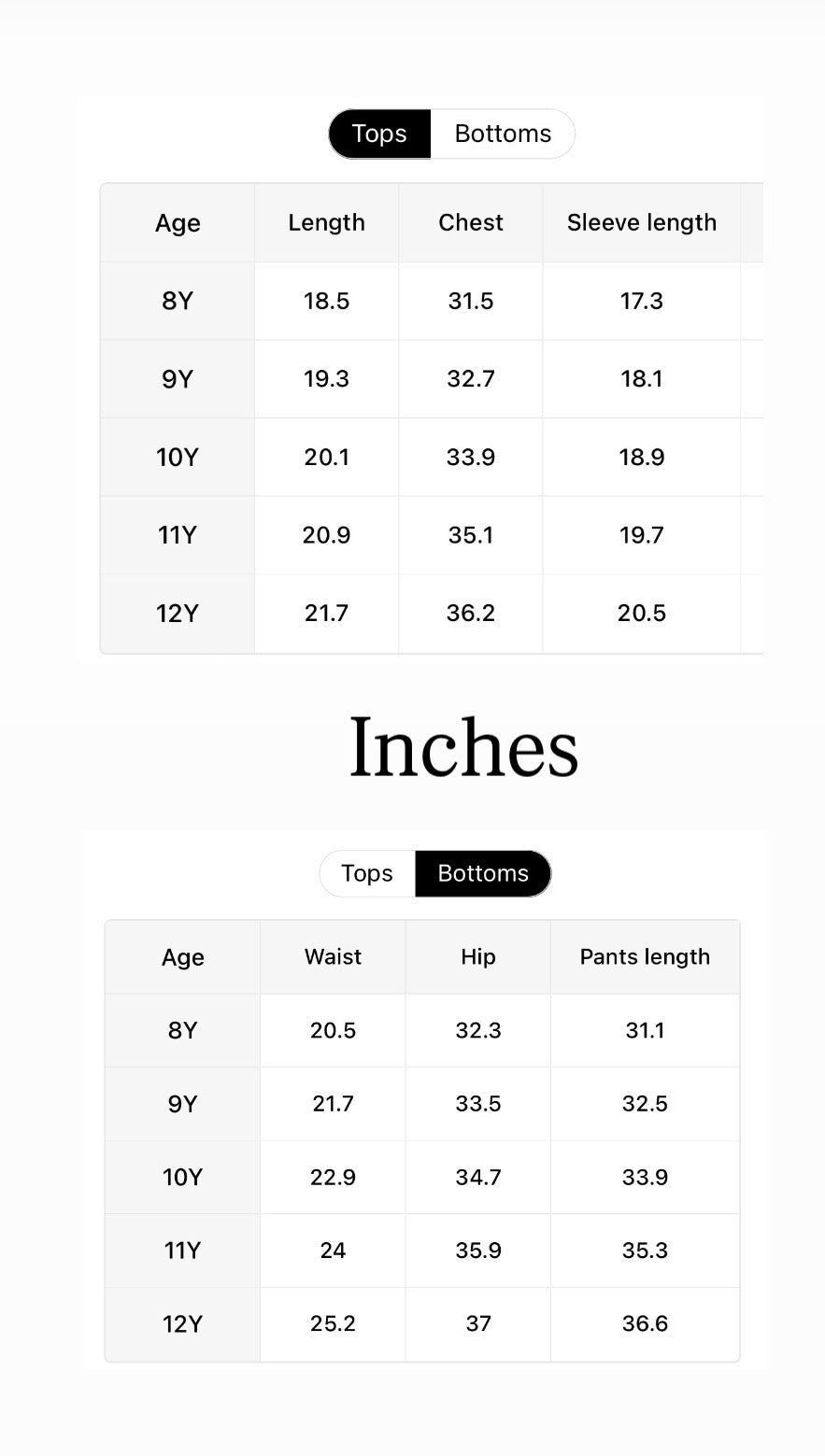Switch to Tops tab above the Waist table
Screen dimensions: 825x1456
coord(367,873)
